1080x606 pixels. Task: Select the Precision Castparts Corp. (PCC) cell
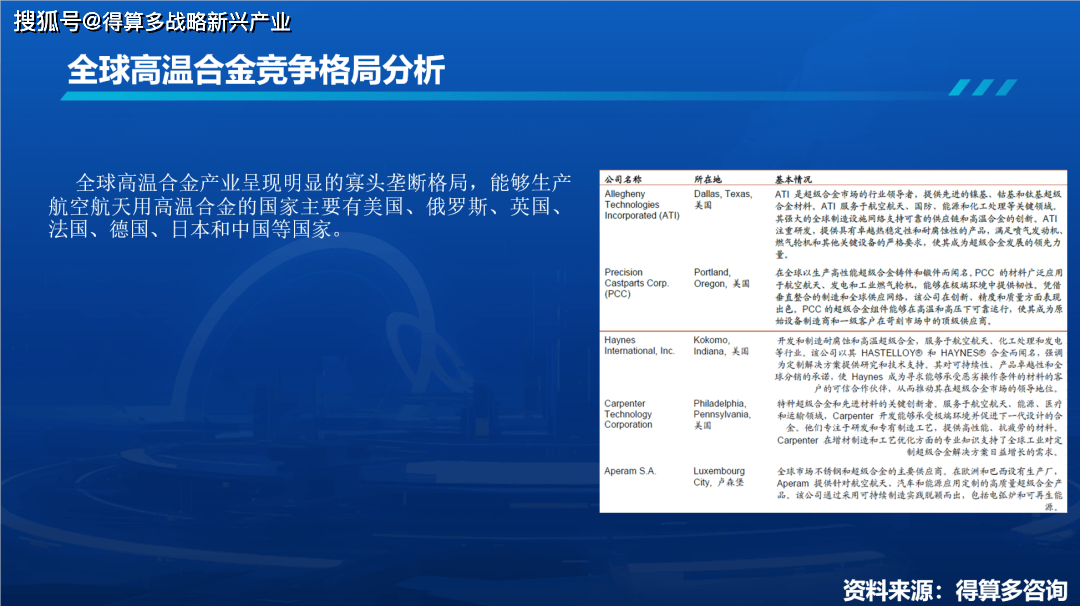tap(636, 283)
